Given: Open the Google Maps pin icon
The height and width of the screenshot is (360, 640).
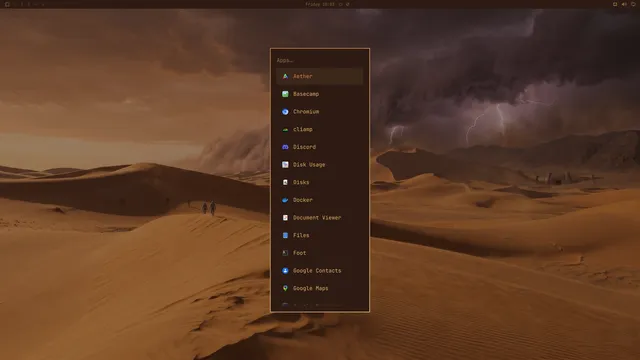Looking at the screenshot, I should point(285,288).
